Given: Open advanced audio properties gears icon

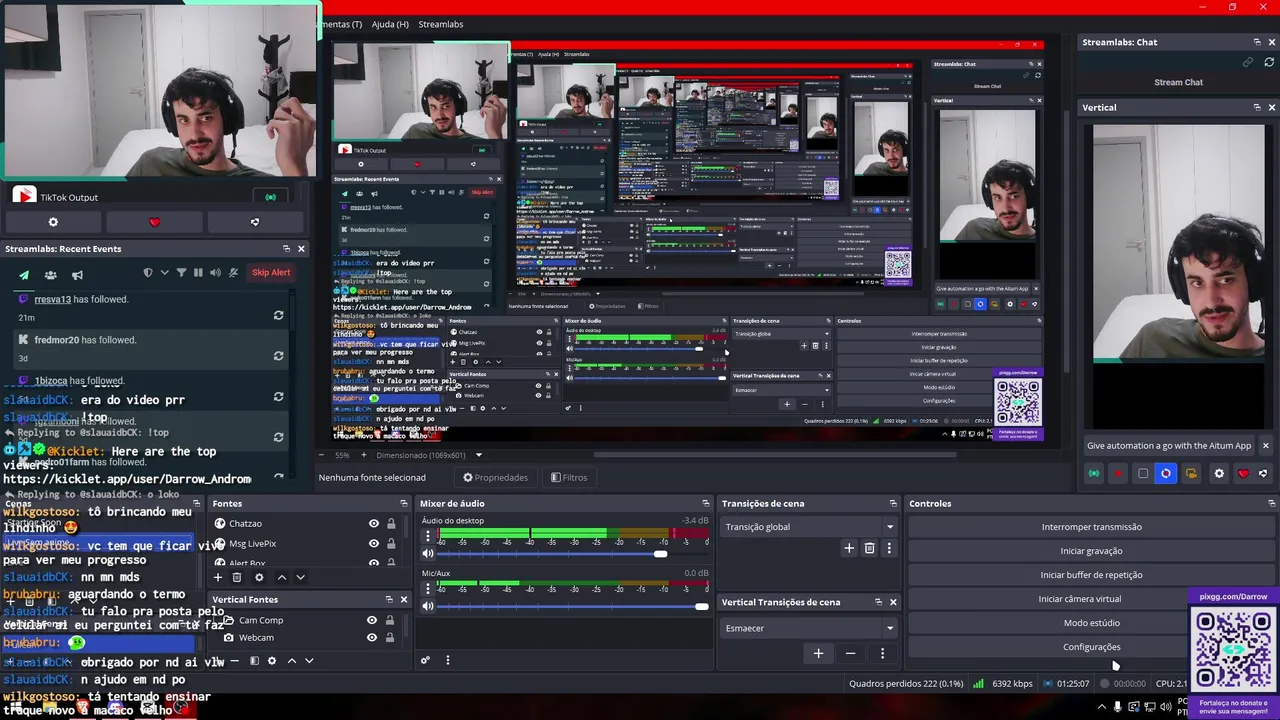Looking at the screenshot, I should pos(425,660).
